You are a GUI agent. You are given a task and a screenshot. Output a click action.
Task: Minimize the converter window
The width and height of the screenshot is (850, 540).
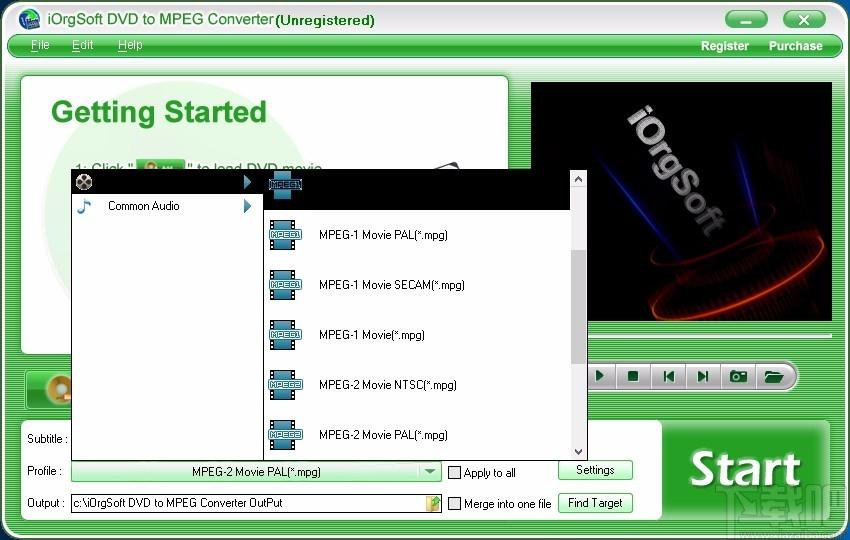(x=746, y=20)
